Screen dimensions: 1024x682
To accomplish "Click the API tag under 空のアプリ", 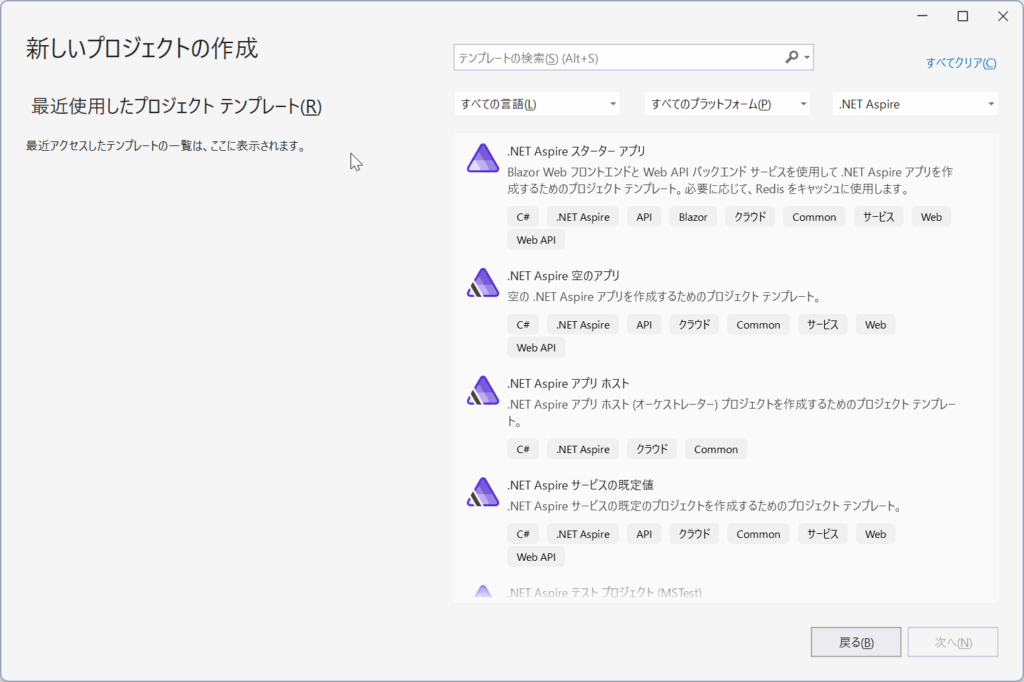I will [644, 325].
